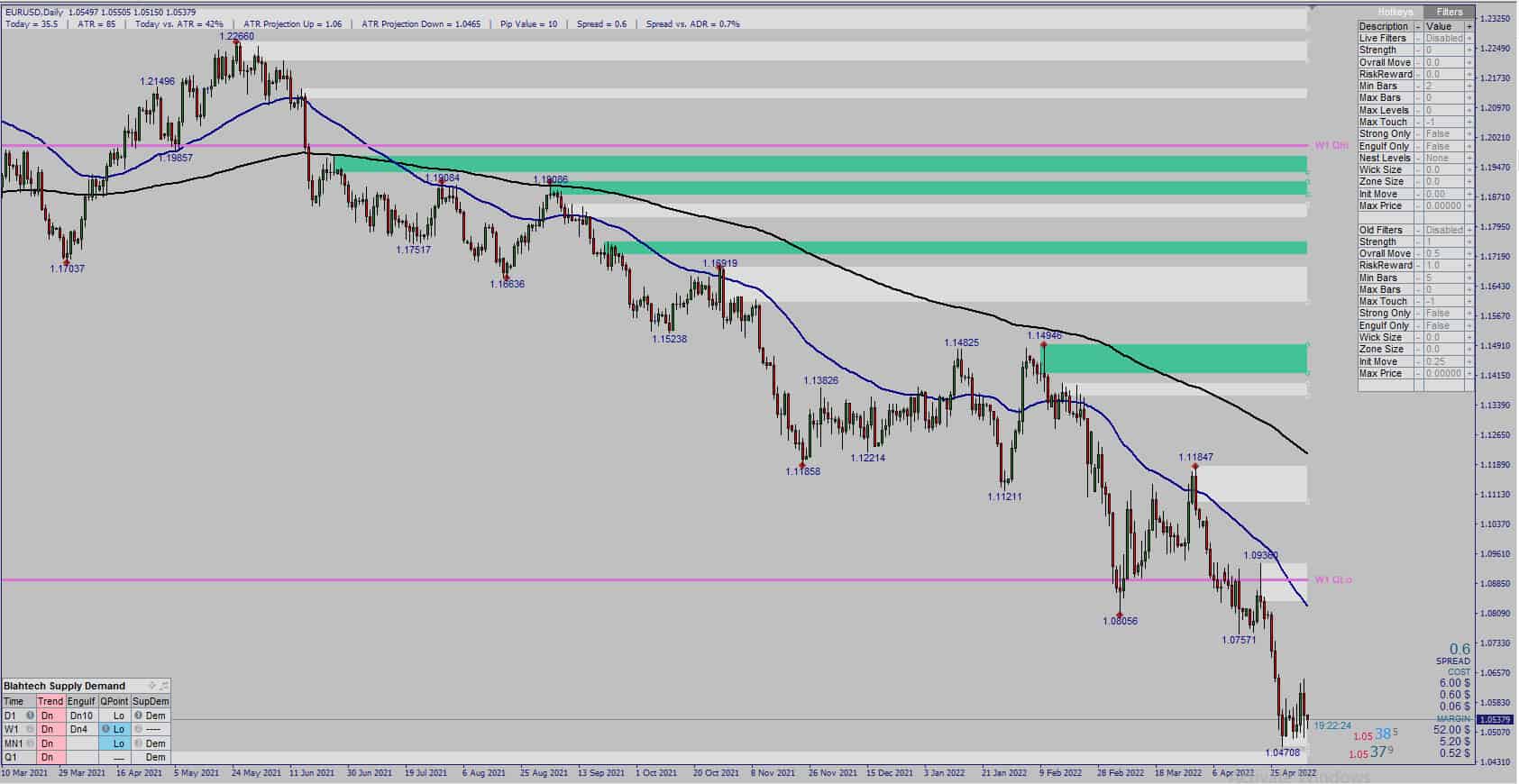The height and width of the screenshot is (784, 1519).
Task: Click the W1 QPoint circle icon
Action: 105,729
